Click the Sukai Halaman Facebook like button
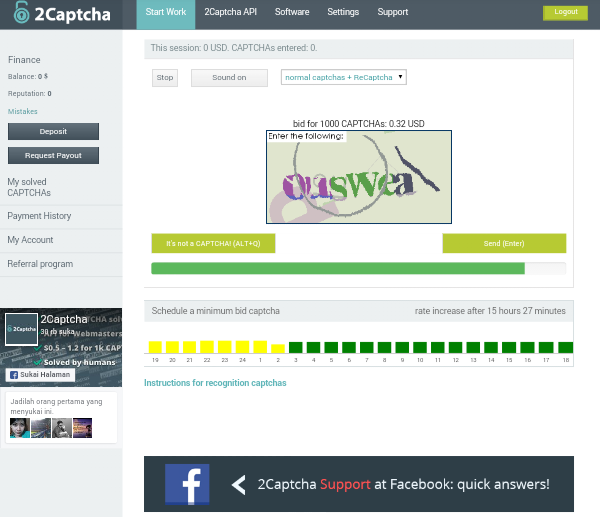The height and width of the screenshot is (517, 600). click(x=40, y=375)
